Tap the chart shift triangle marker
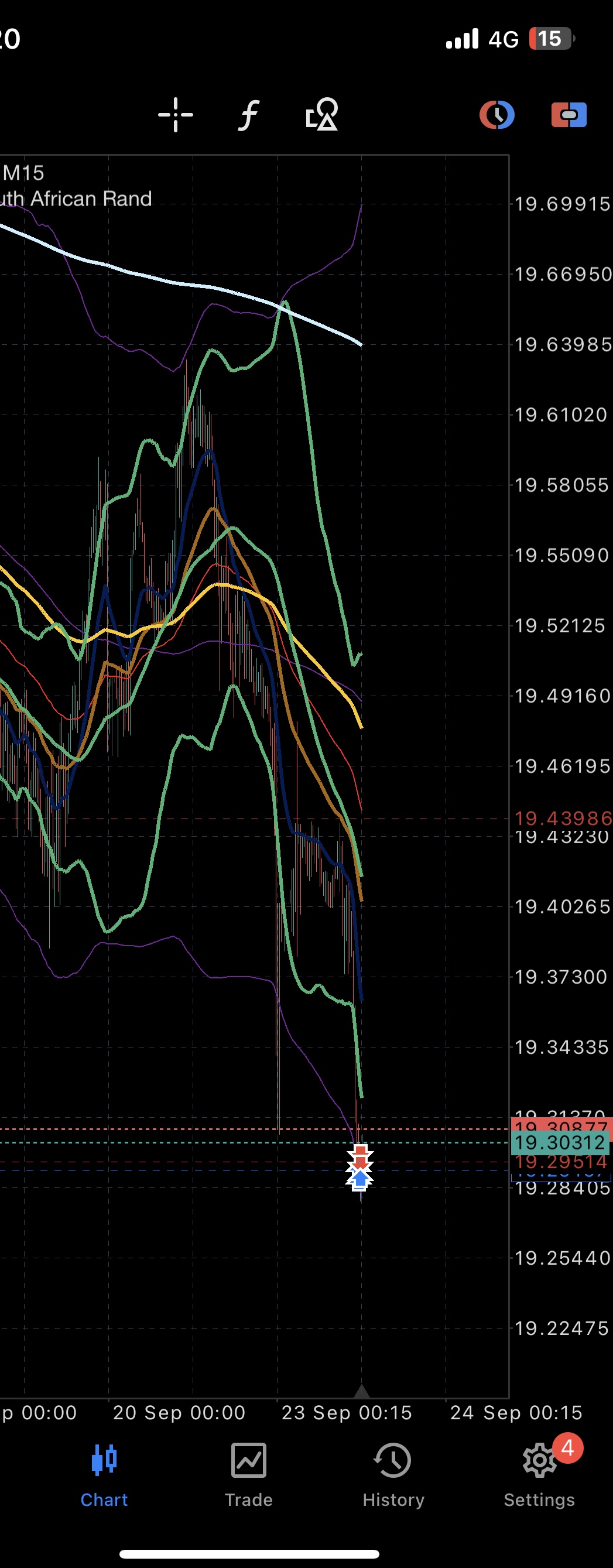The height and width of the screenshot is (1568, 613). point(361,1392)
